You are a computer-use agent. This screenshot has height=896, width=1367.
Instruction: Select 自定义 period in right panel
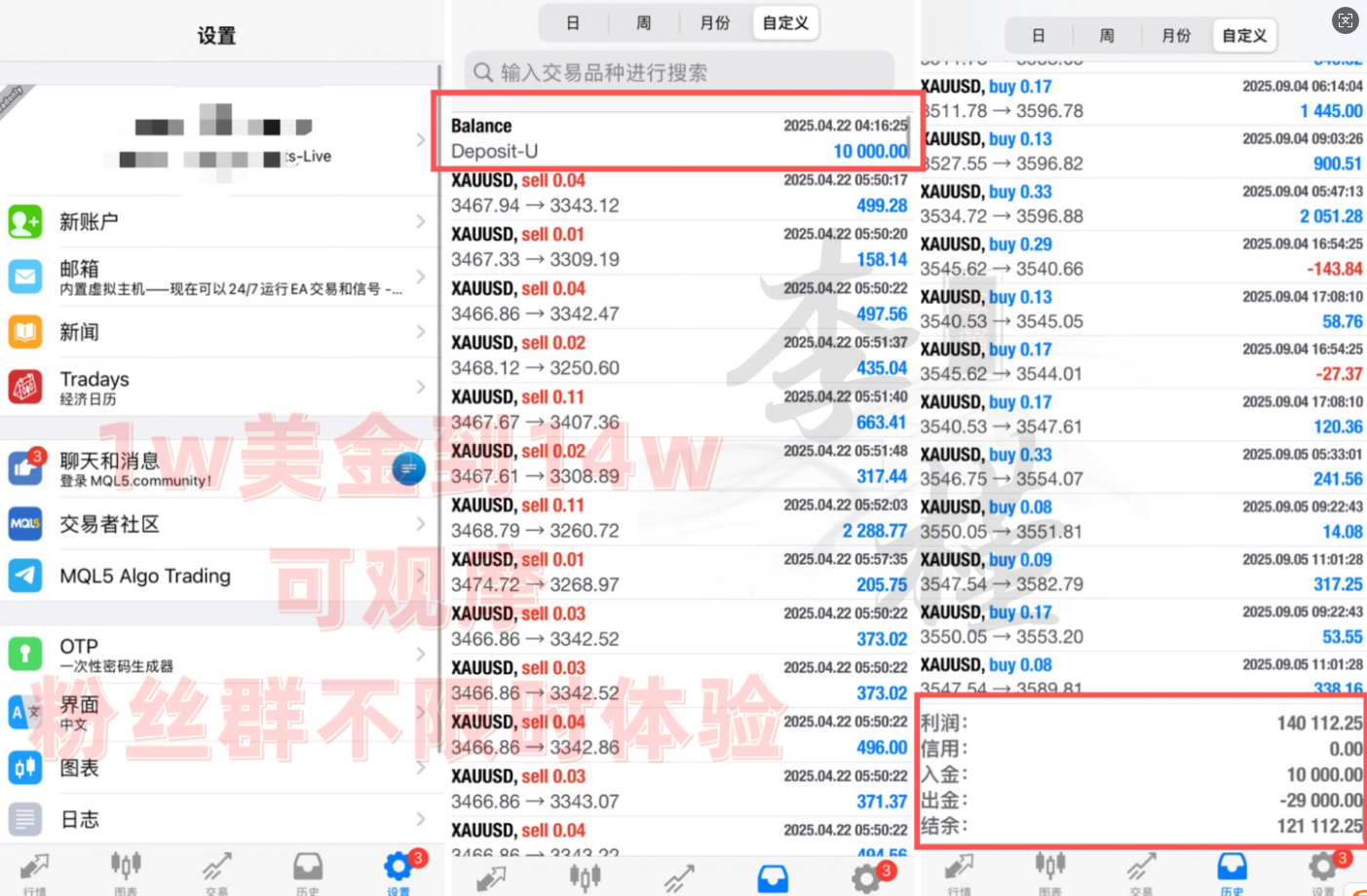pyautogui.click(x=1244, y=36)
